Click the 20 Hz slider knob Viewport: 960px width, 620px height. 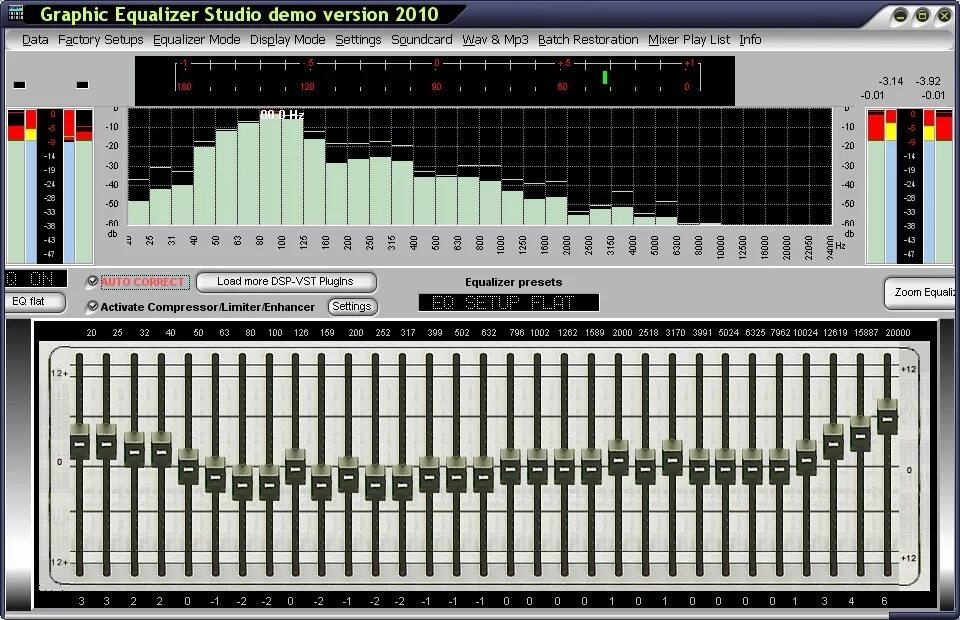click(x=80, y=442)
